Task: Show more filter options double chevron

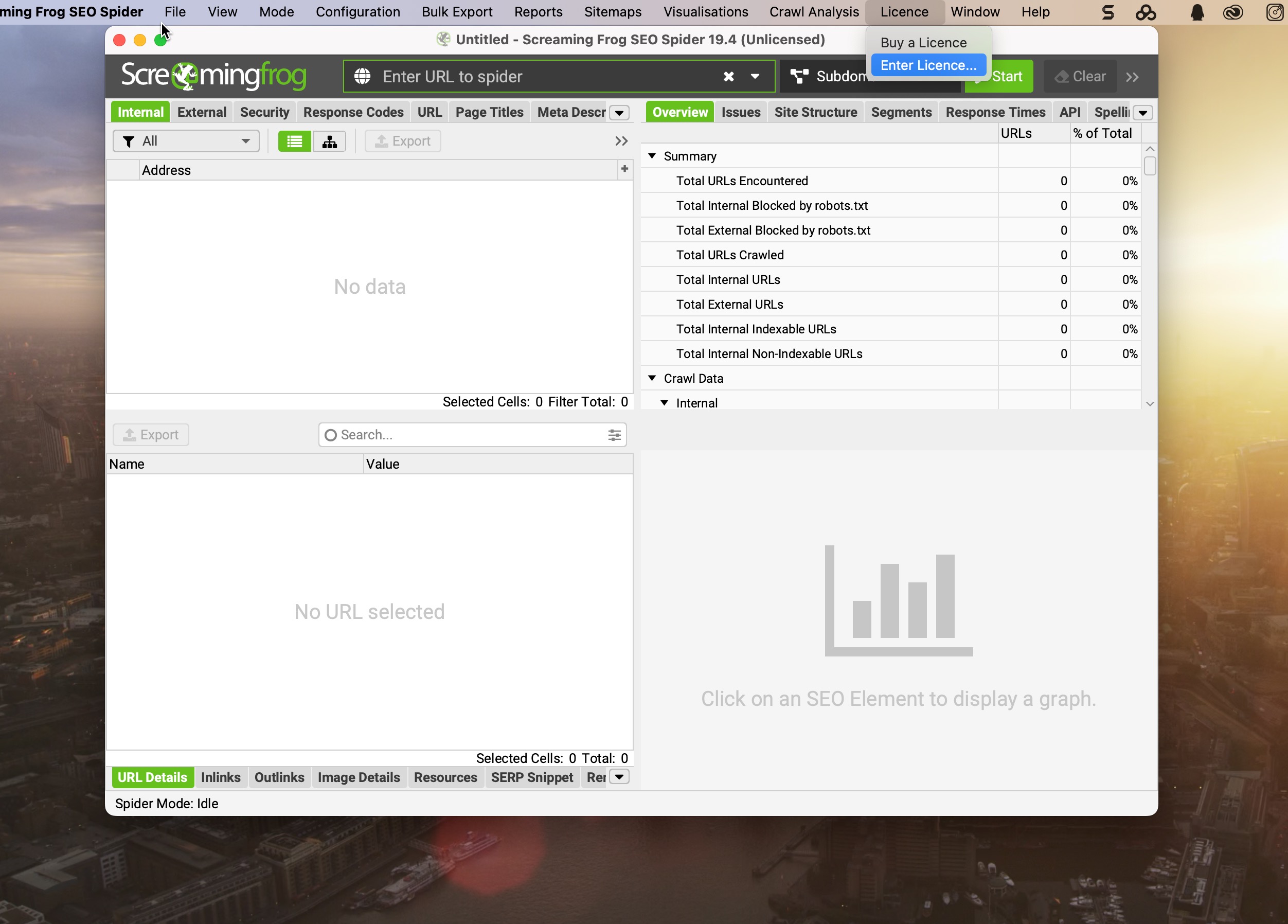Action: [x=621, y=141]
